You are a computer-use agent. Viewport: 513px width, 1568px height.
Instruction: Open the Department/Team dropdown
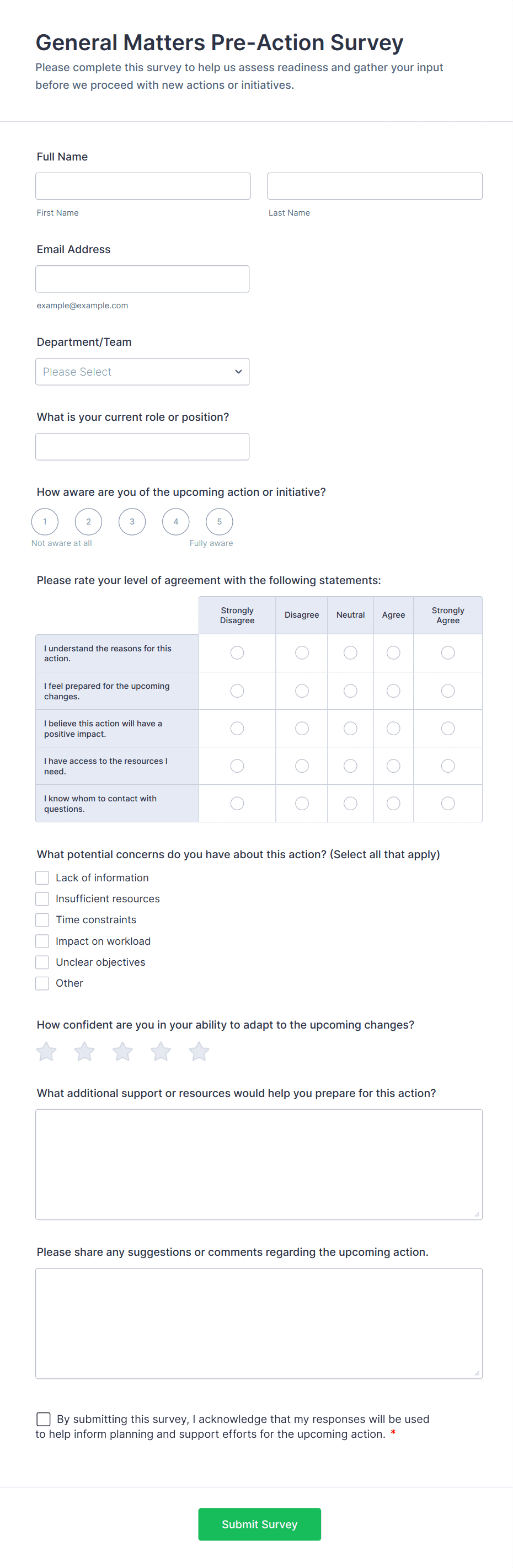click(142, 371)
